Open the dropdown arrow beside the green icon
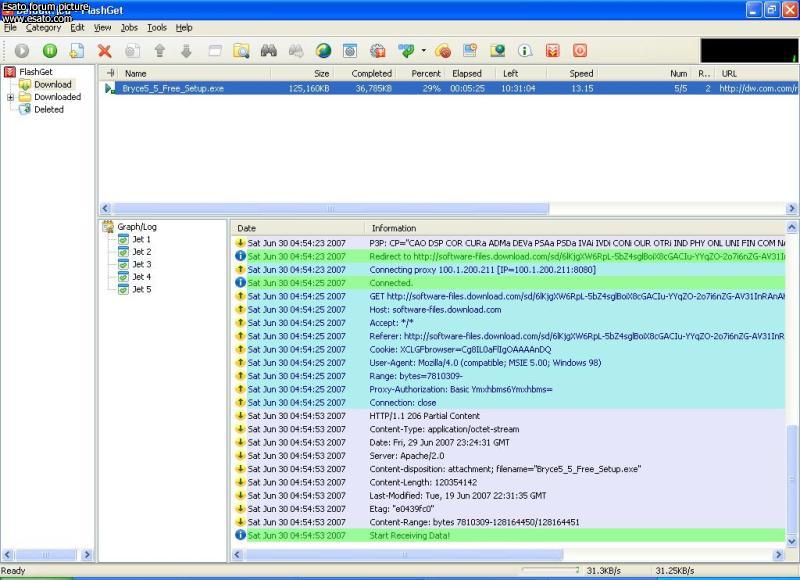Viewport: 800px width, 580px height. point(423,51)
